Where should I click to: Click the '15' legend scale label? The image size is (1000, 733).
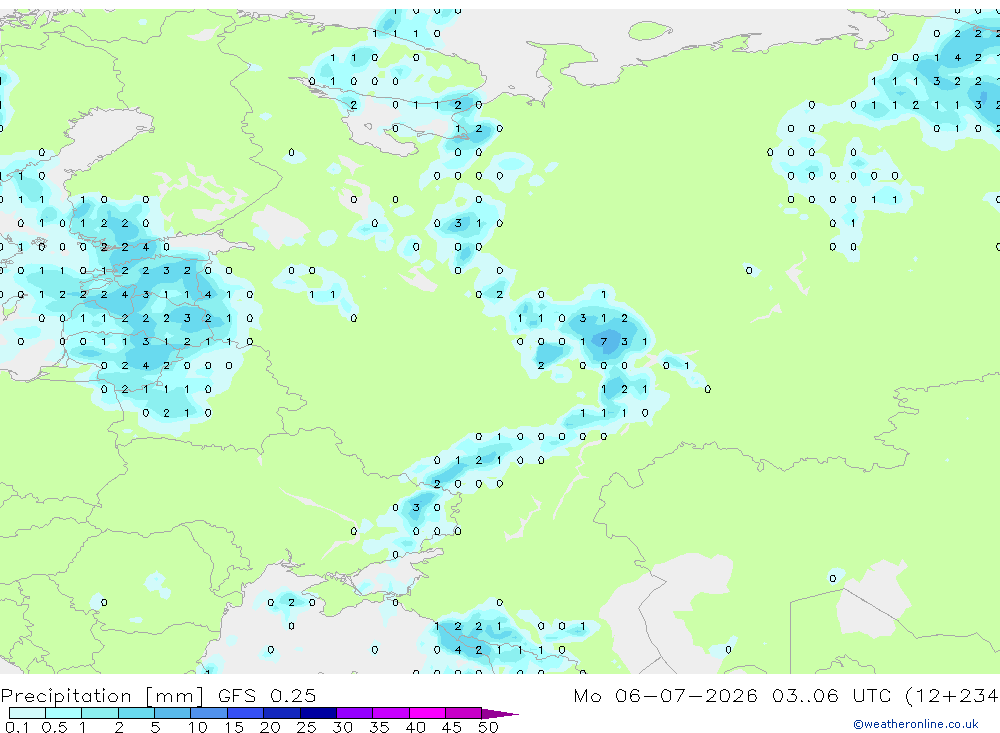[x=233, y=727]
